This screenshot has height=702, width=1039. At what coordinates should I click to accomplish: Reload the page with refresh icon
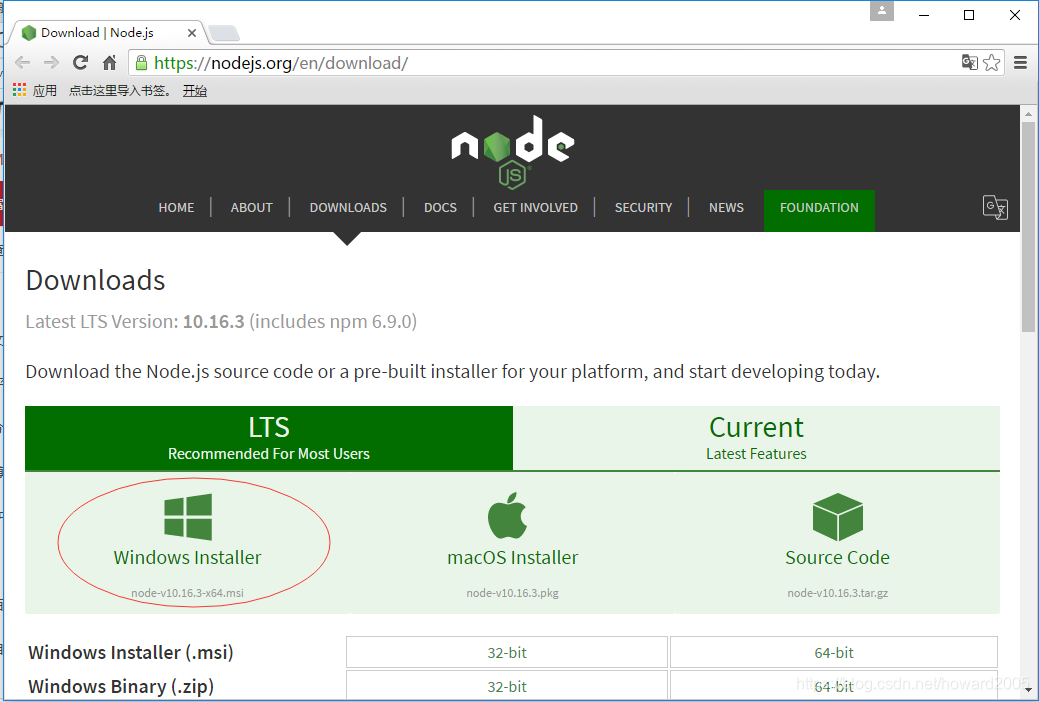(80, 62)
